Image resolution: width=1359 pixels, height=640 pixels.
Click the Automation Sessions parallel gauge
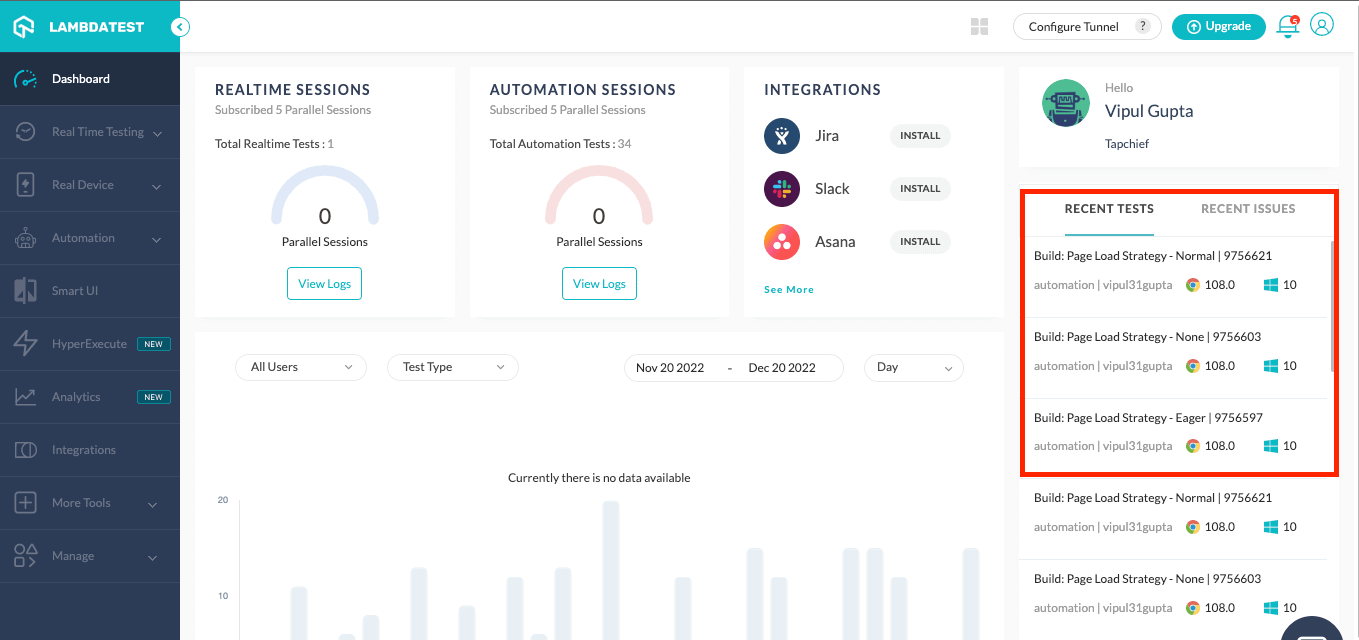click(599, 196)
